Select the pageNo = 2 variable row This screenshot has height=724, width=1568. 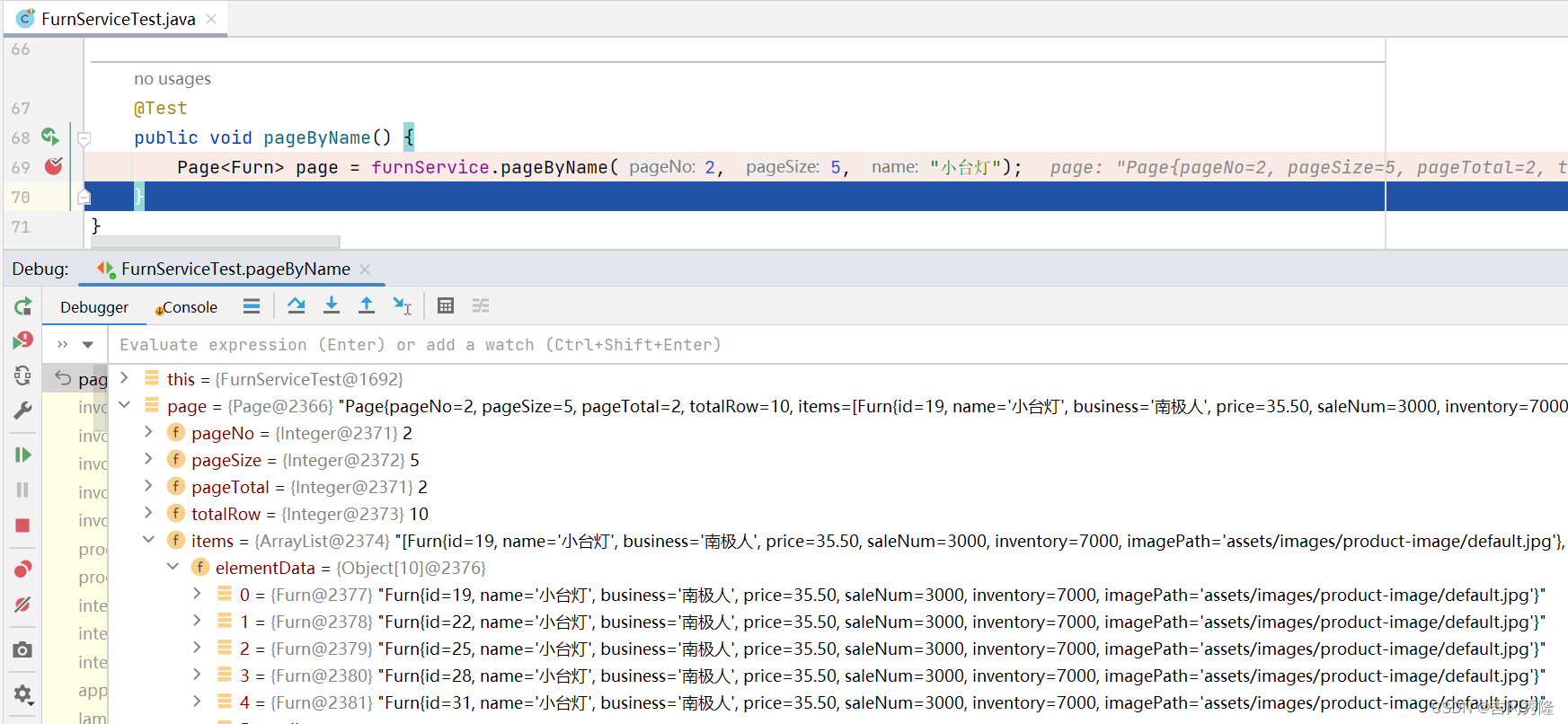click(x=837, y=433)
